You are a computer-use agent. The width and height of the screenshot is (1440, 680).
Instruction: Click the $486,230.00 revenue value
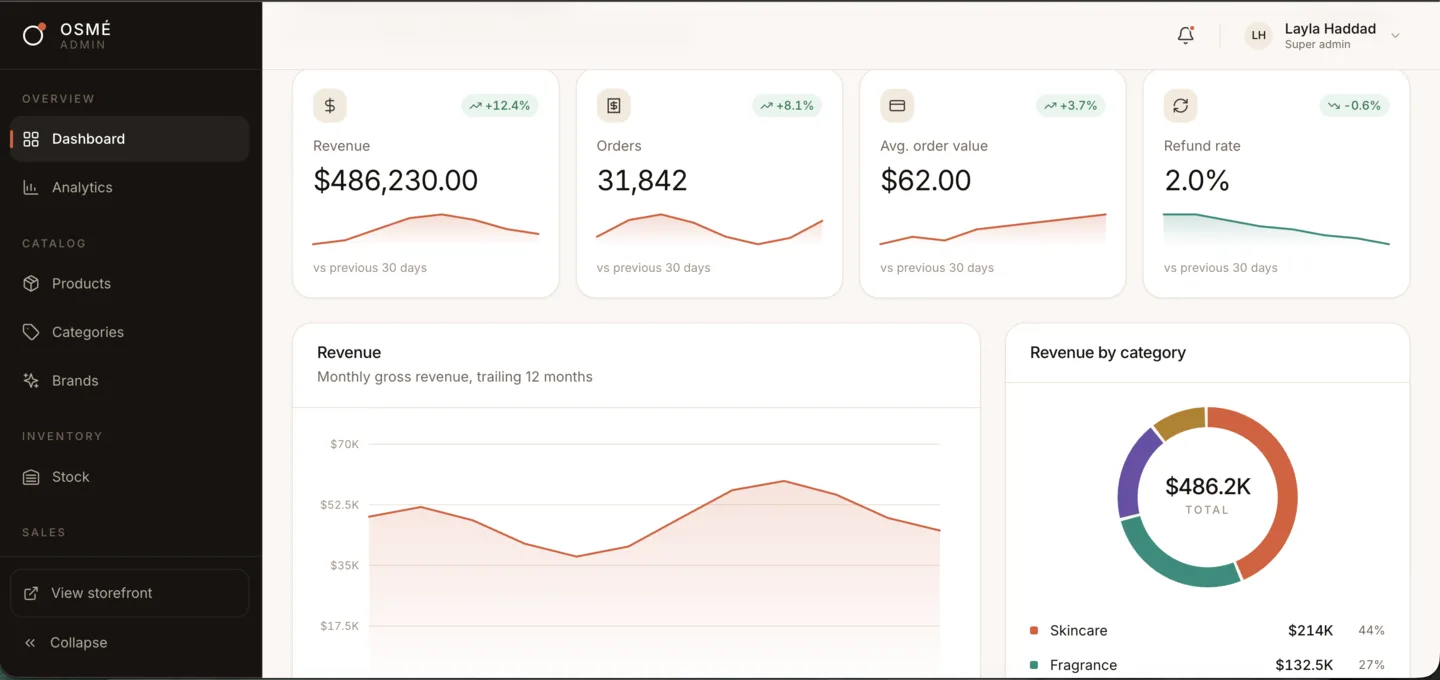coord(396,180)
